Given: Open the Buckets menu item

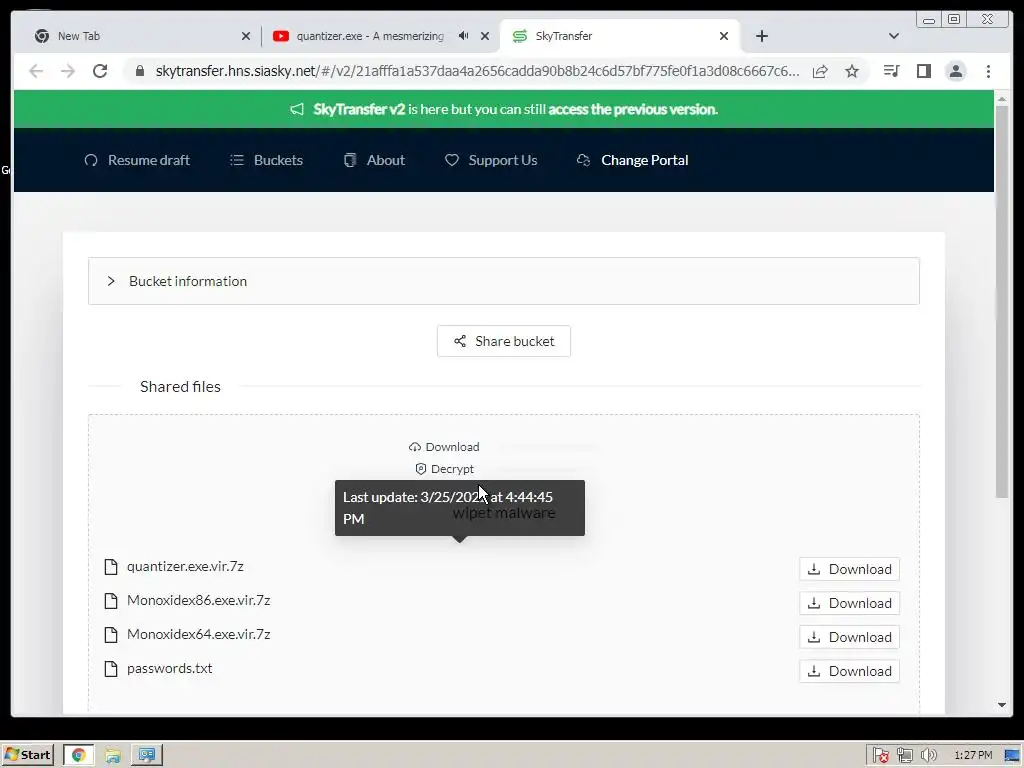Looking at the screenshot, I should click(x=266, y=160).
